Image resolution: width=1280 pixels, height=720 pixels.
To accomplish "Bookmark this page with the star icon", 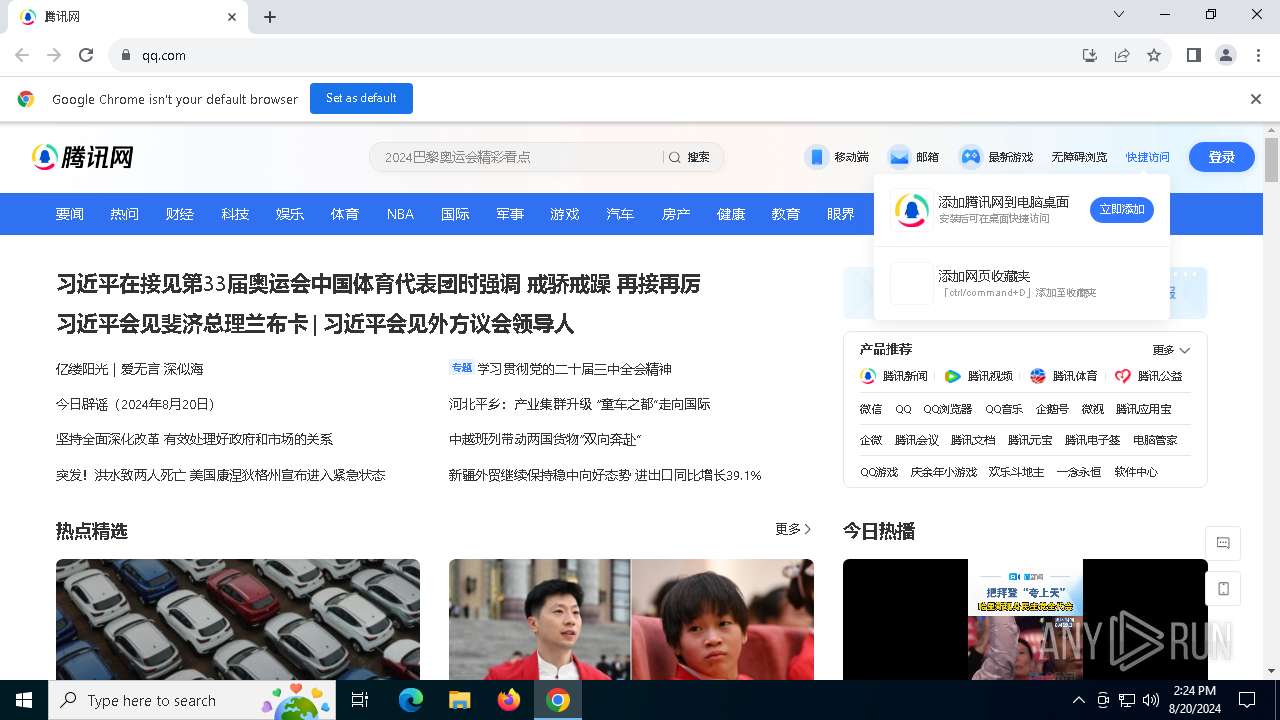I will pos(1154,55).
